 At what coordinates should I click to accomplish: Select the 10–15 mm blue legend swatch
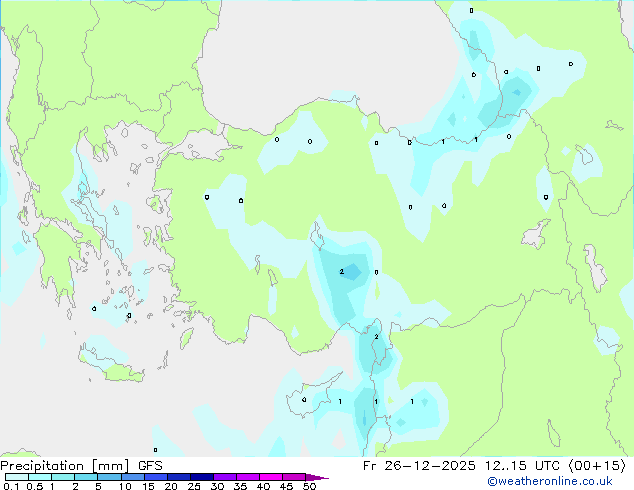[x=132, y=477]
